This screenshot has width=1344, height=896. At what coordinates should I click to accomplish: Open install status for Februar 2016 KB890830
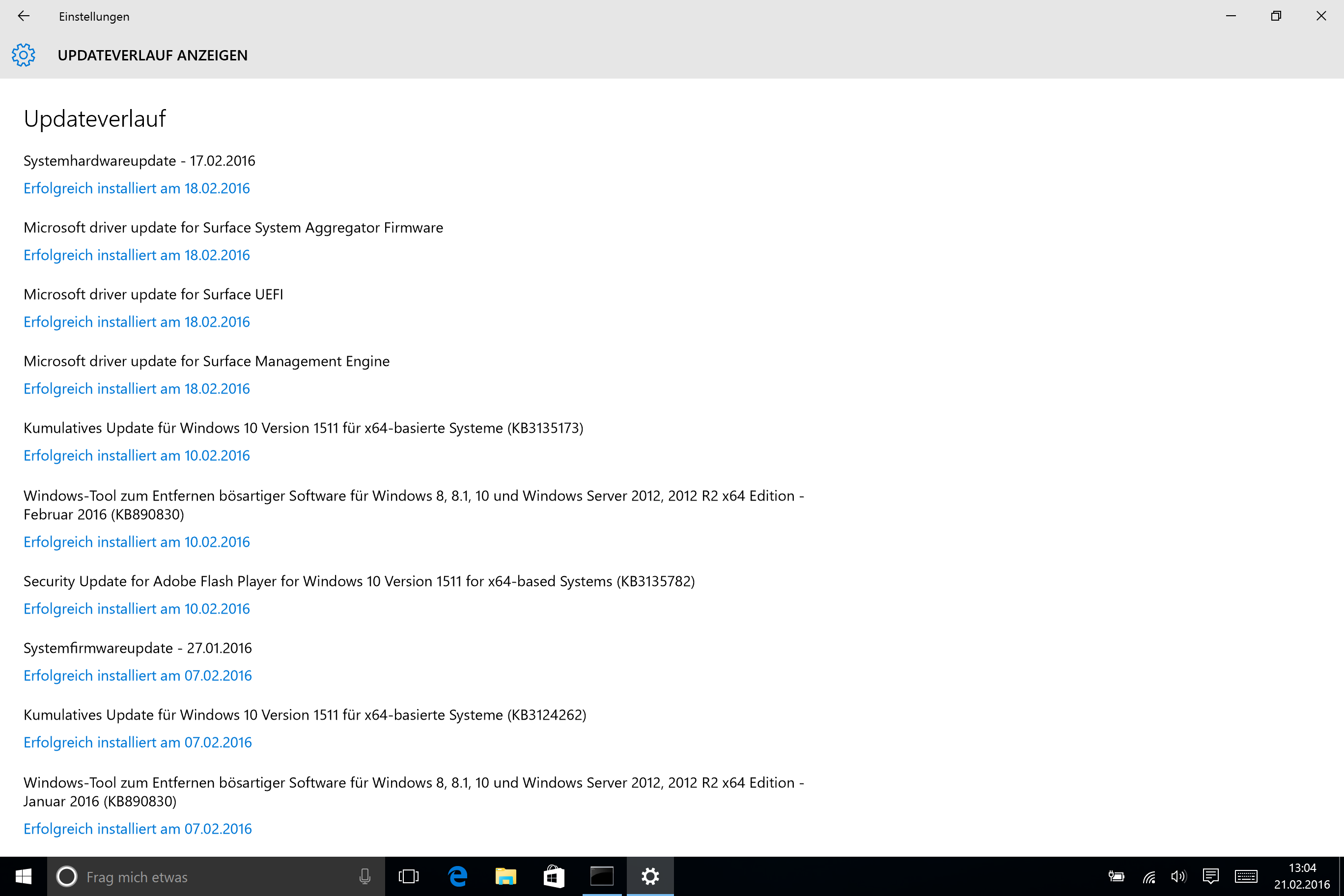(x=137, y=542)
